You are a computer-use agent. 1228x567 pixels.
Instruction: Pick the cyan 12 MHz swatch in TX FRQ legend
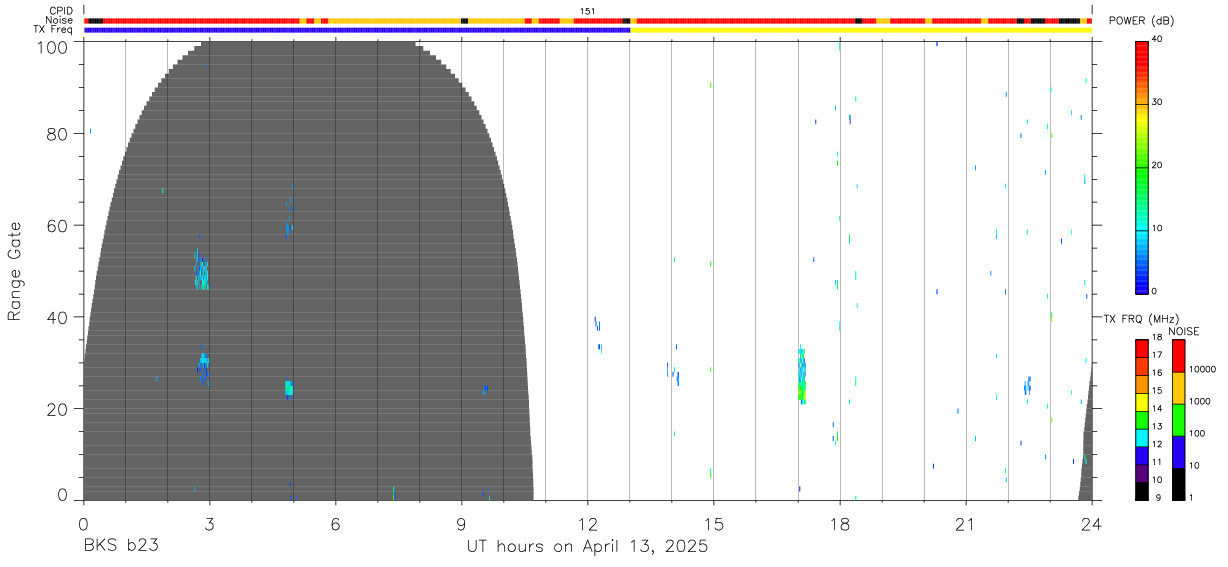click(x=1142, y=436)
